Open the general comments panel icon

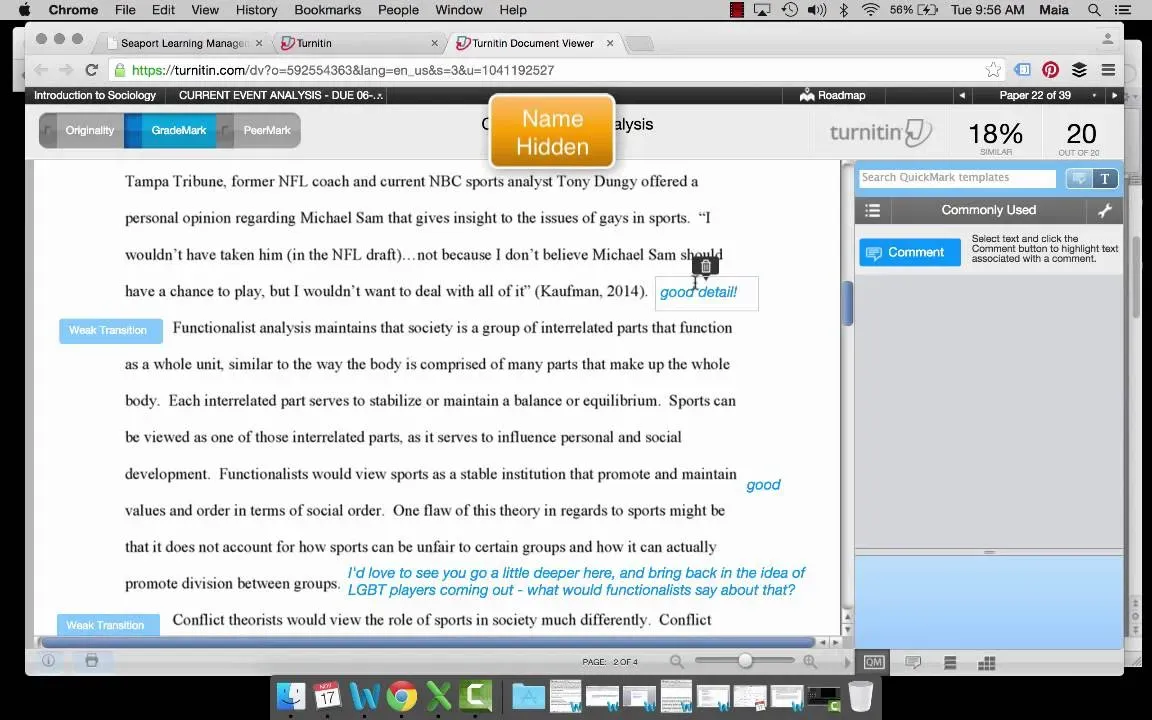(913, 663)
